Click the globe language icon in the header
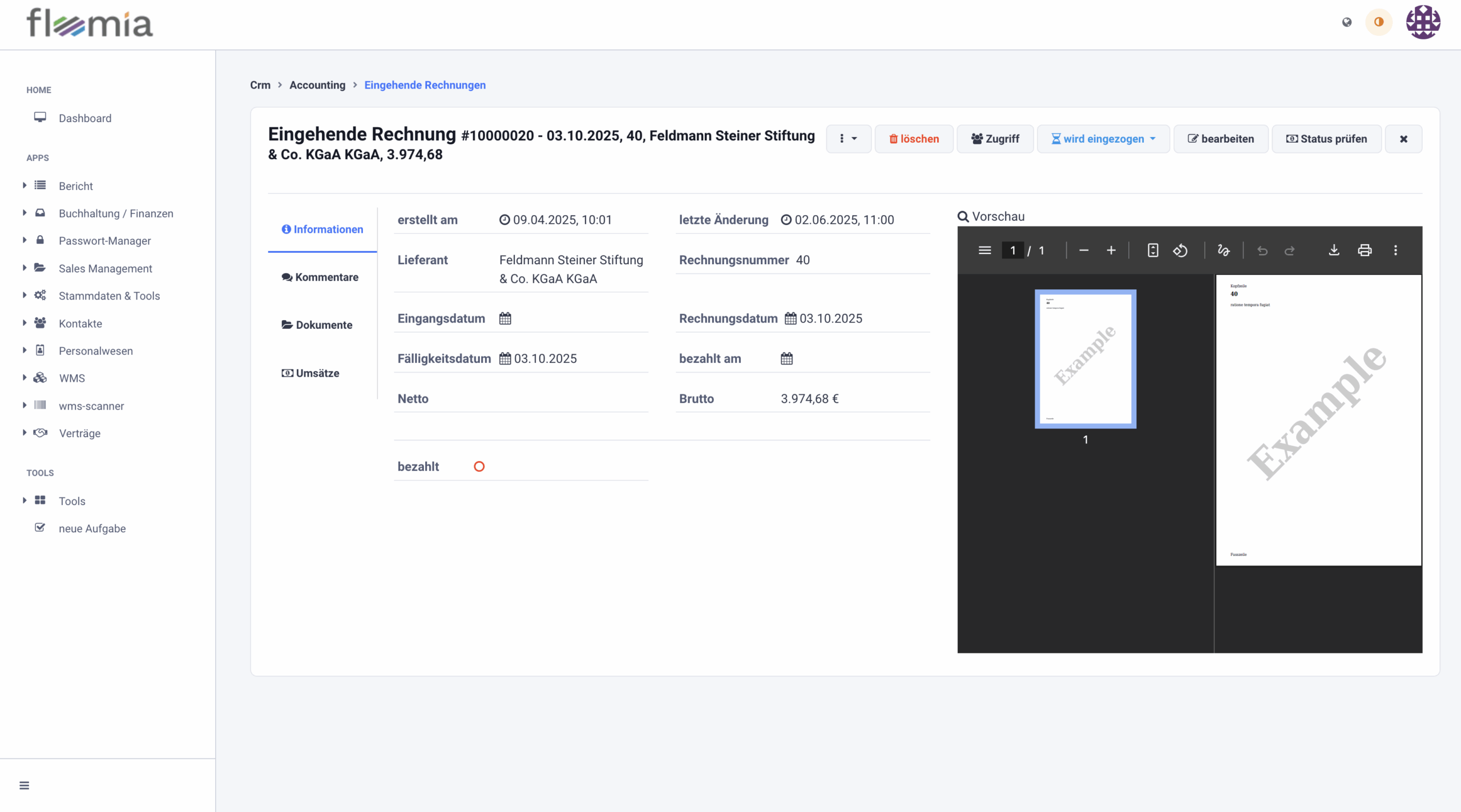The image size is (1461, 812). (x=1347, y=22)
